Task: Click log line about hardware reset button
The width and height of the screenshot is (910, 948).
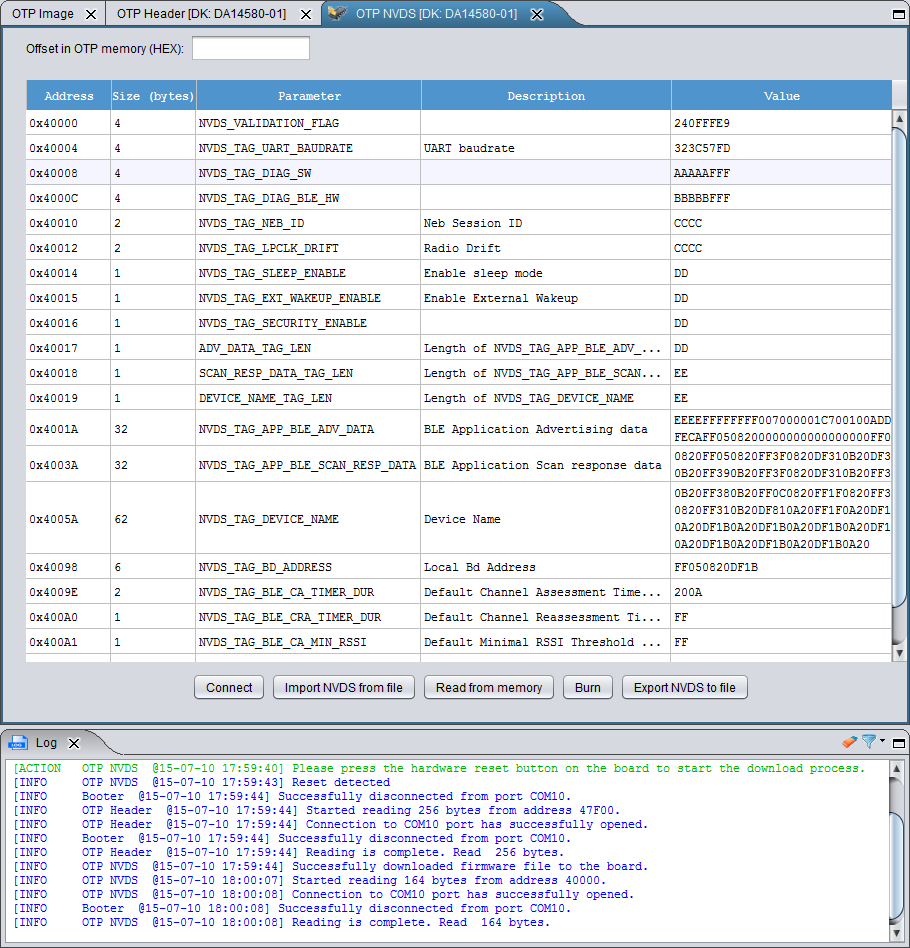Action: [440, 768]
